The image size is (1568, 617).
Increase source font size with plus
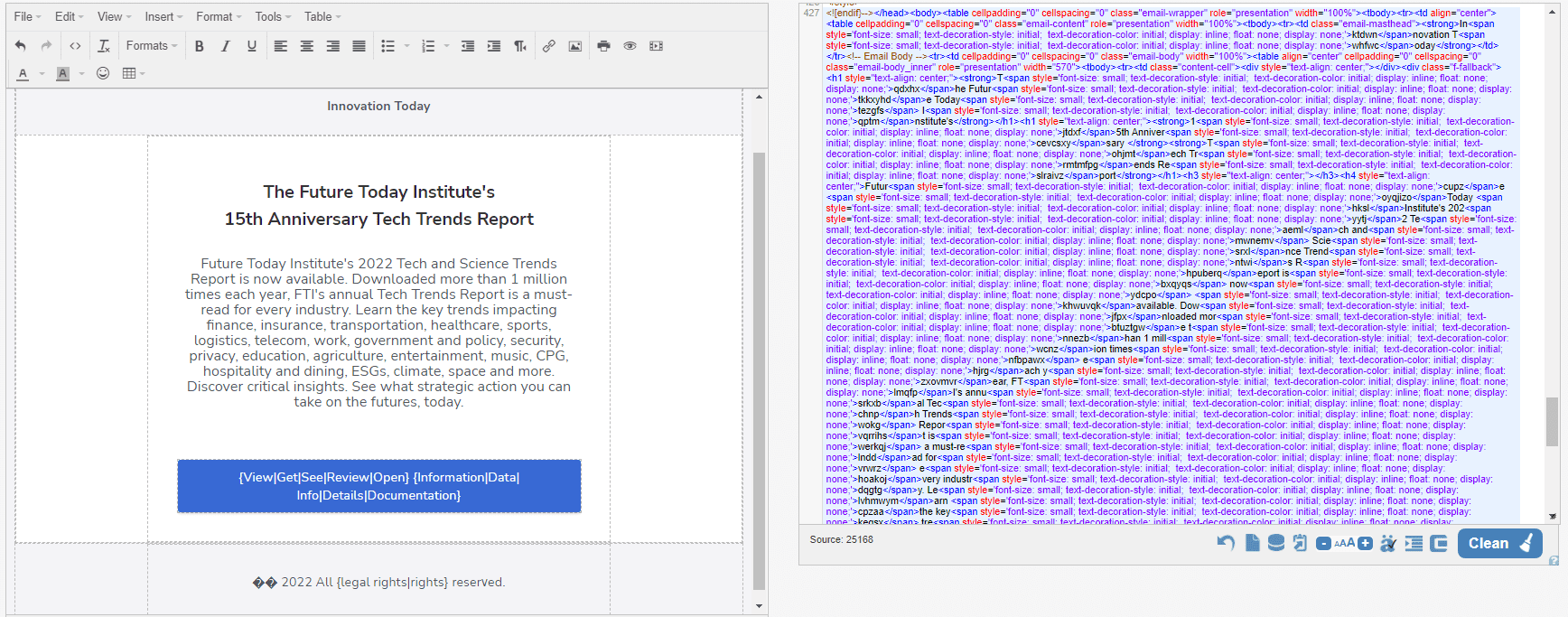tap(1366, 544)
